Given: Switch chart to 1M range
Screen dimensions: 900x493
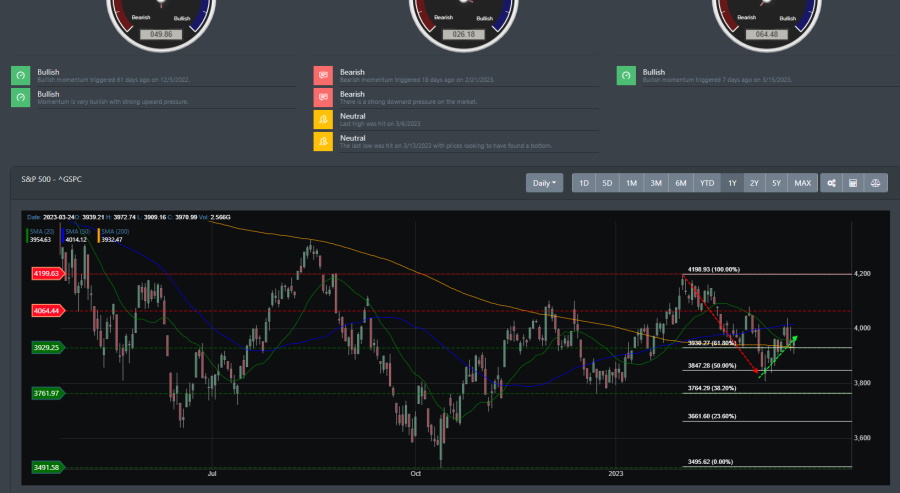Looking at the screenshot, I should click(x=631, y=183).
